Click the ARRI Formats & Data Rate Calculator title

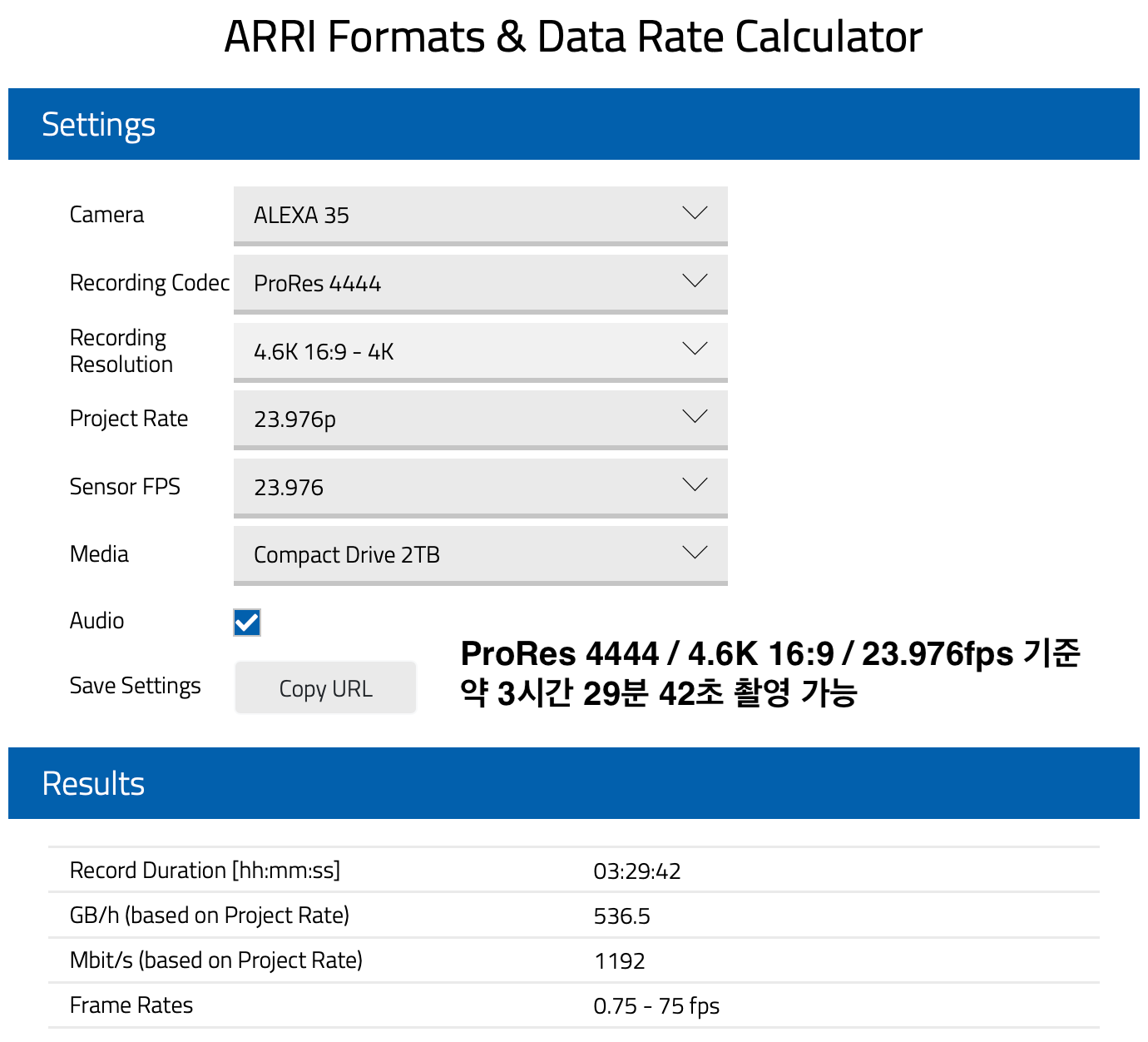574,37
